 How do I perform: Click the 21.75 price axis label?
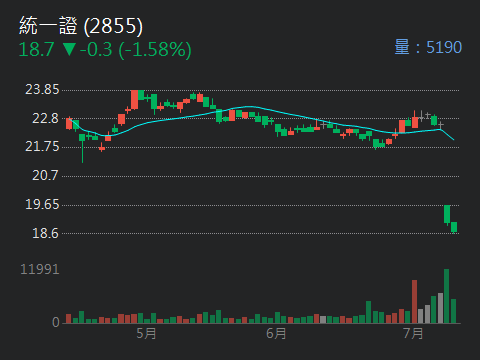point(42,147)
